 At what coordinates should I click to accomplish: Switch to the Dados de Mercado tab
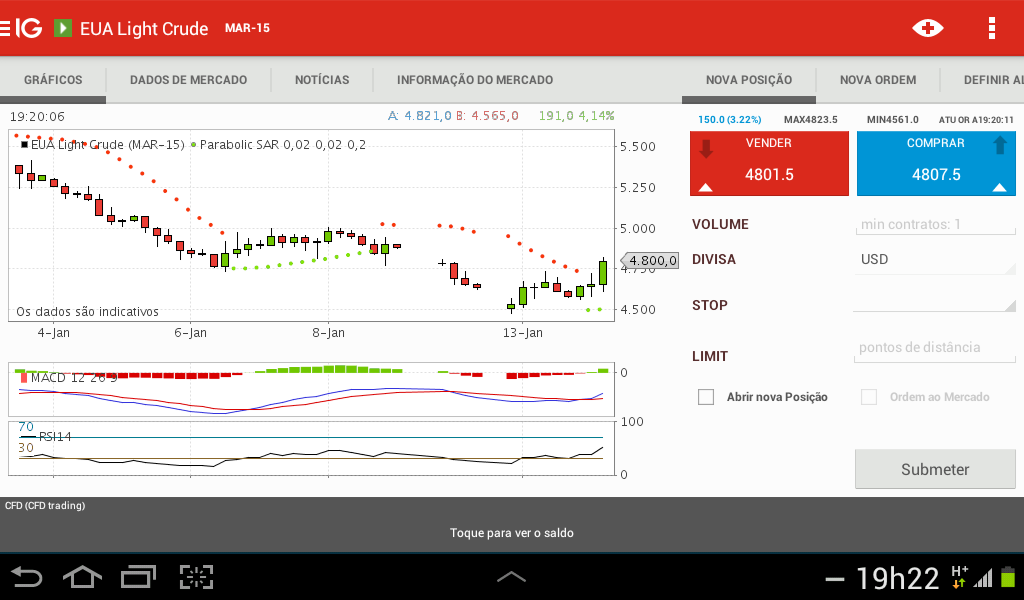point(188,80)
